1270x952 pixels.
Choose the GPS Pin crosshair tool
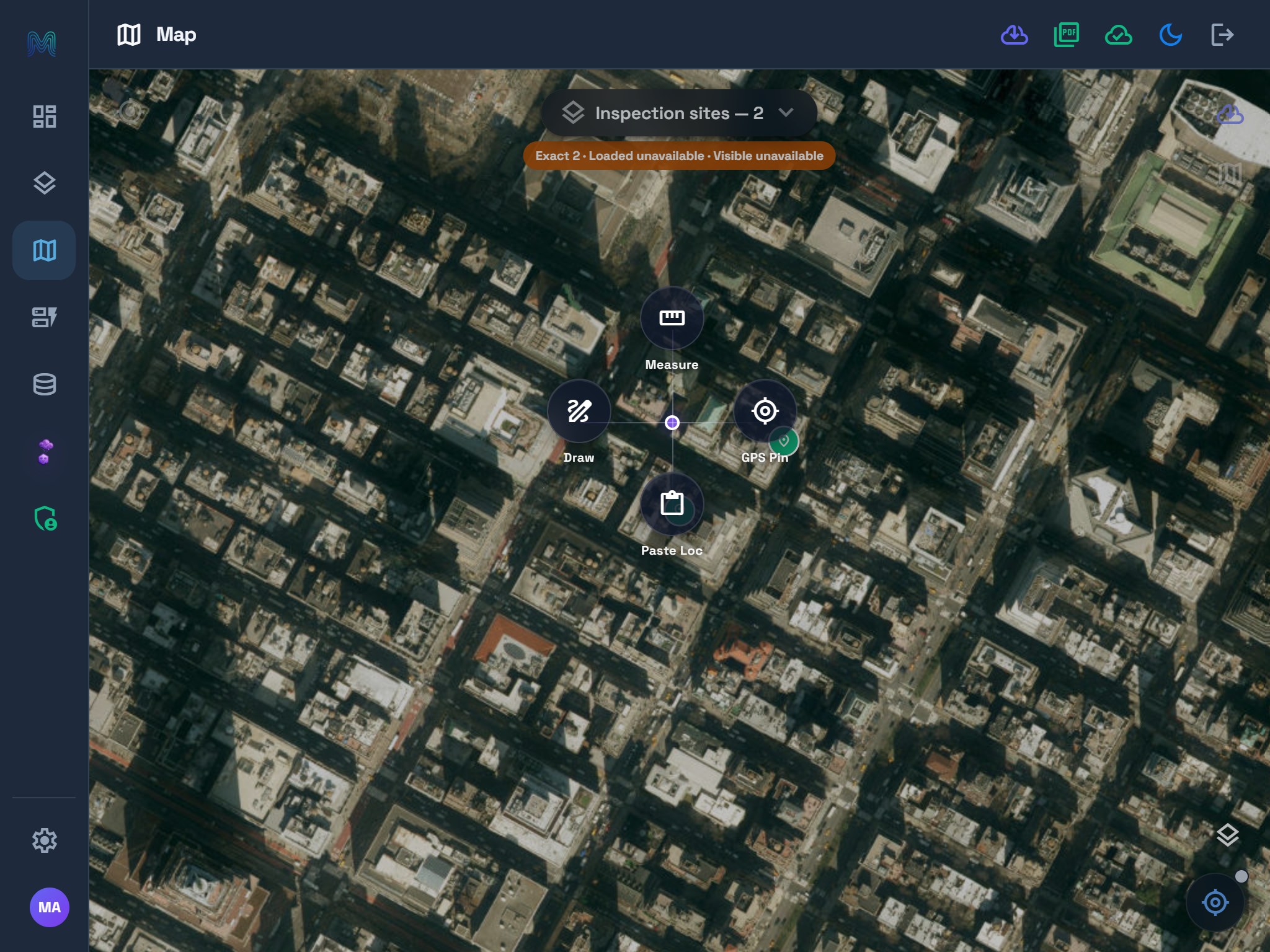pos(765,411)
